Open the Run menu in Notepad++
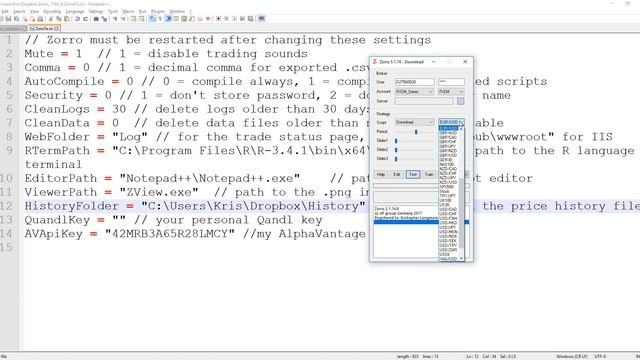Screen dimensions: 640x360 pos(142,11)
